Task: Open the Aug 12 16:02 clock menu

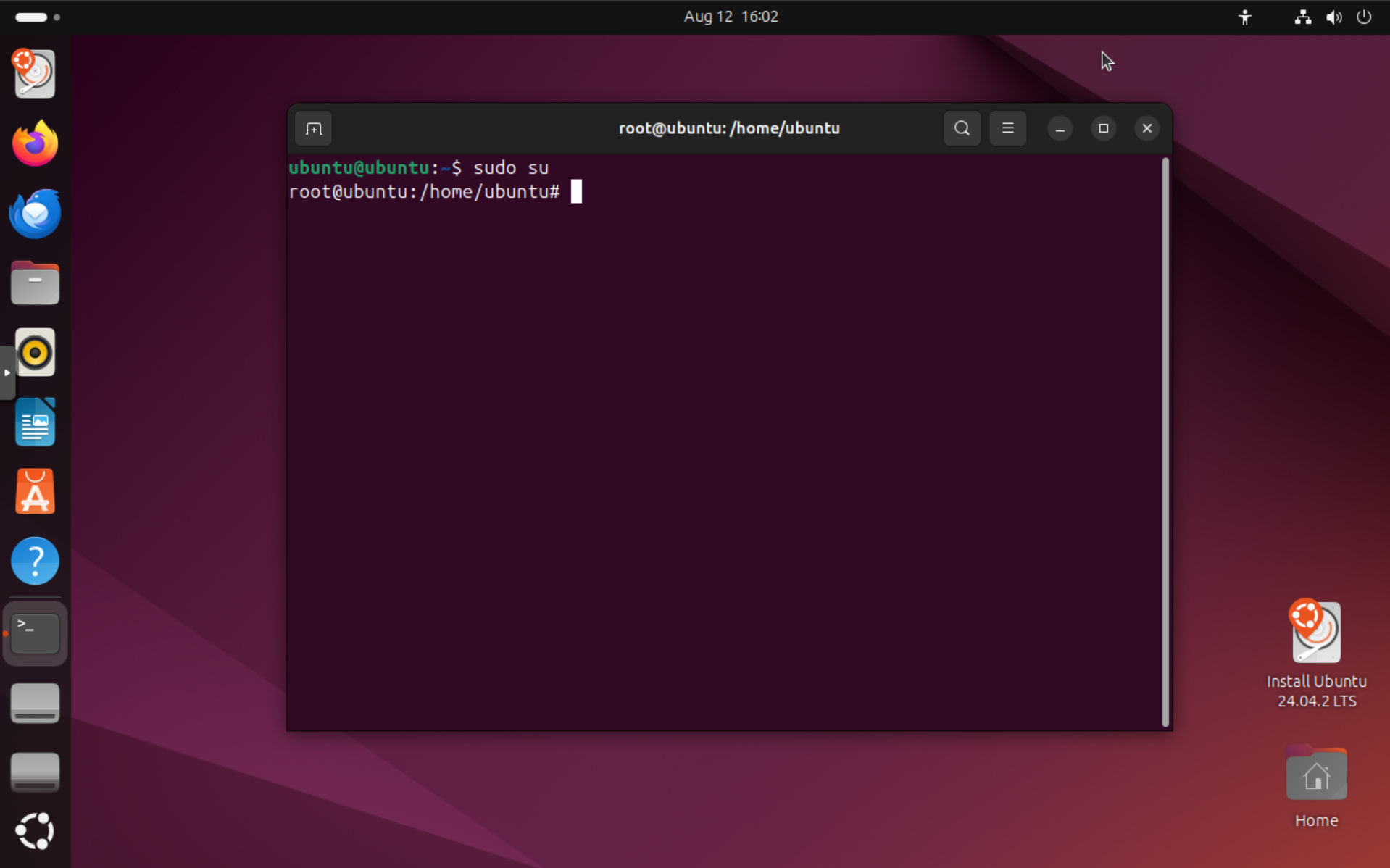Action: 731,17
